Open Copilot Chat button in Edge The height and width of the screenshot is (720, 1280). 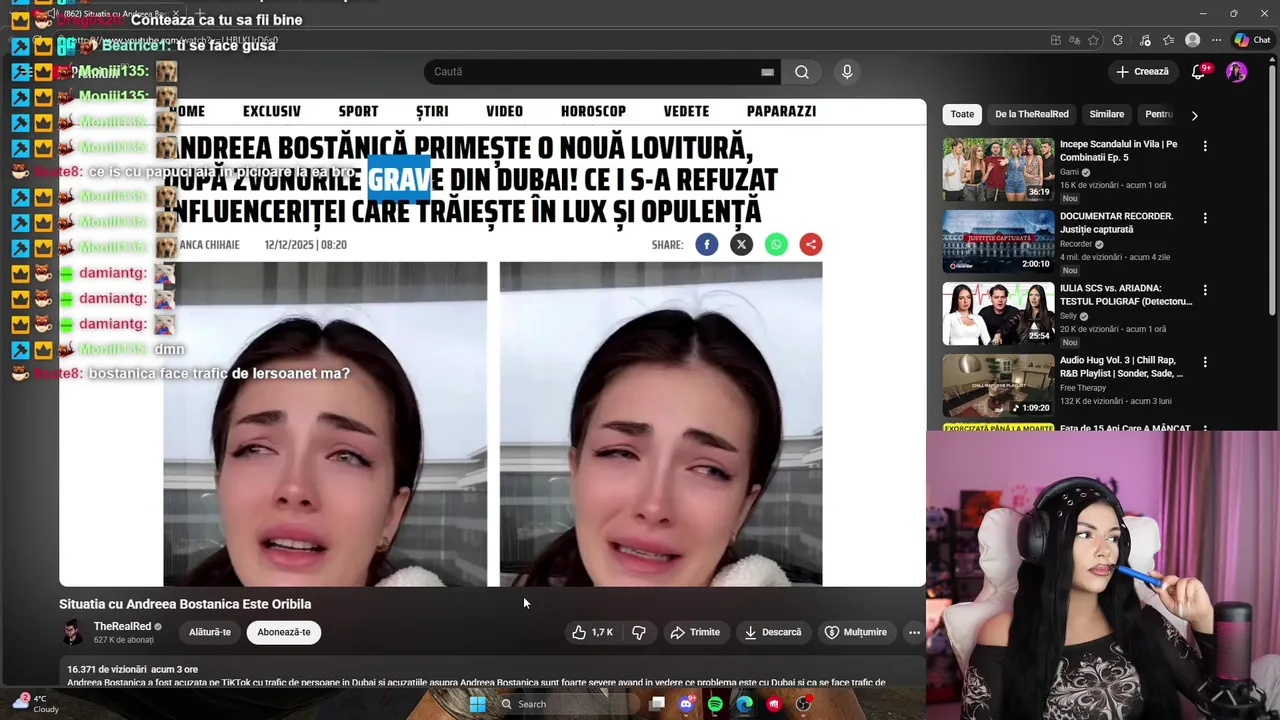(x=1252, y=40)
